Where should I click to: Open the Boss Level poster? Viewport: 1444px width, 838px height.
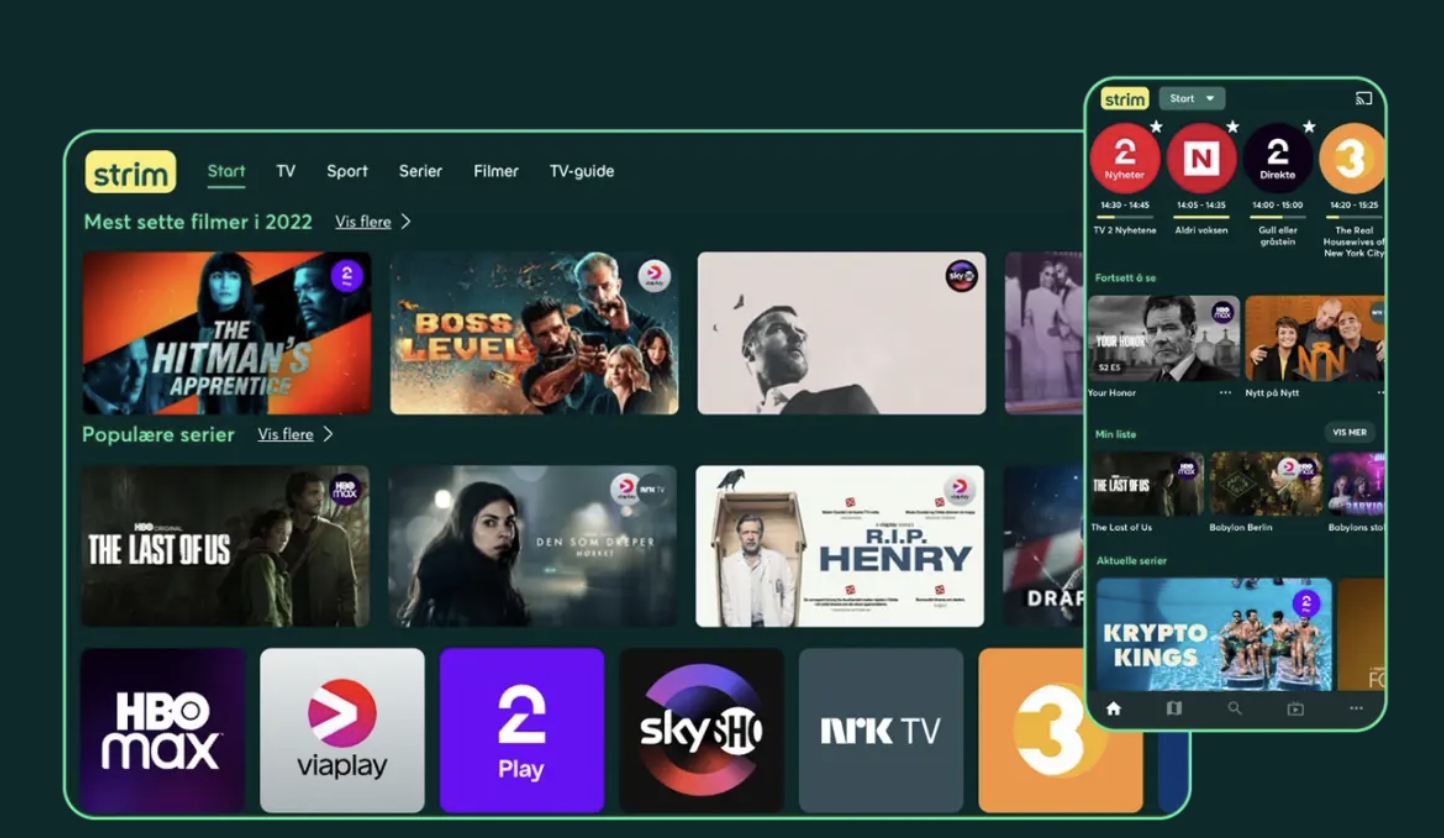(534, 333)
